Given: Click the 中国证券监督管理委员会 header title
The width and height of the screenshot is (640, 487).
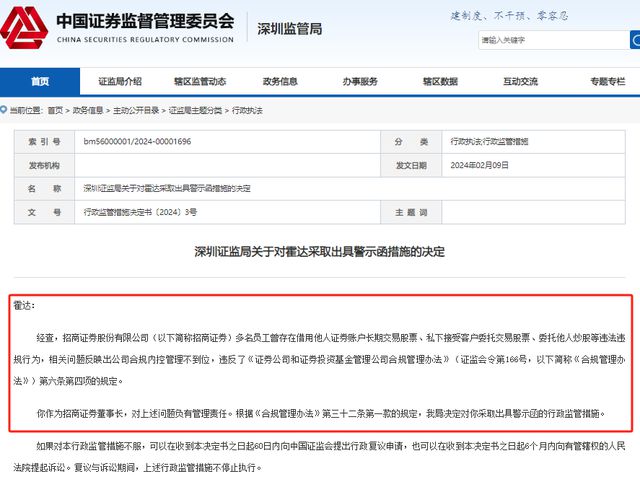Looking at the screenshot, I should (145, 21).
